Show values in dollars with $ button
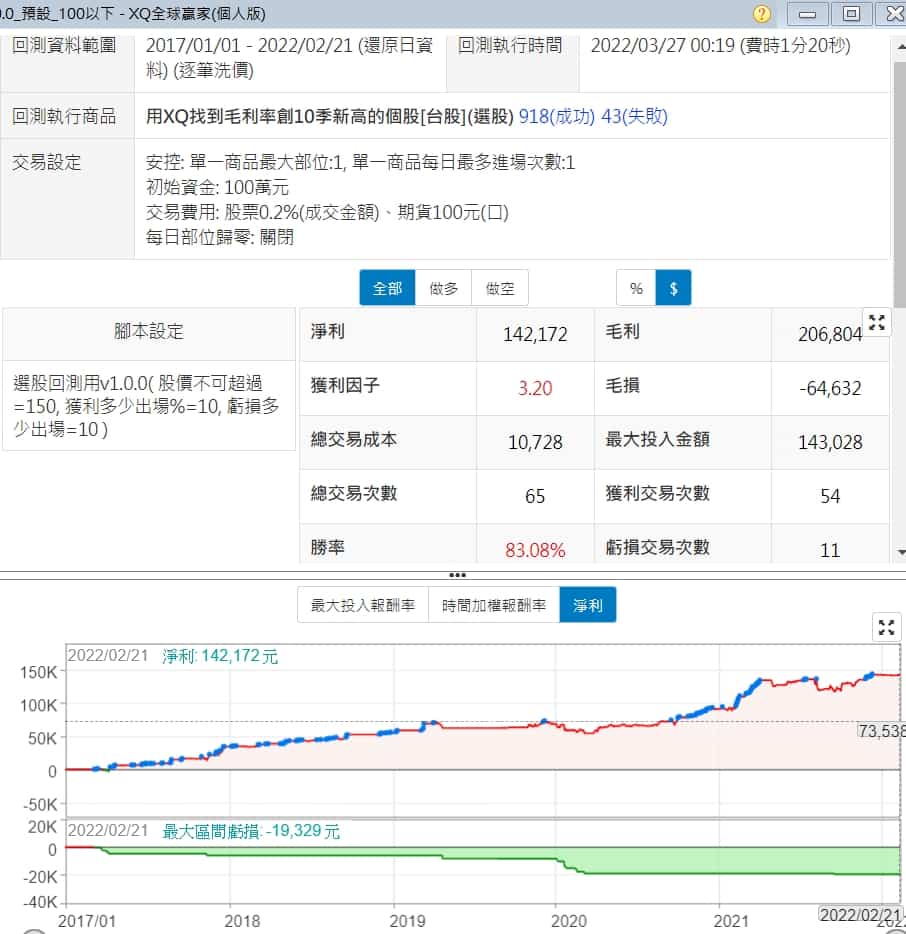 coord(673,288)
